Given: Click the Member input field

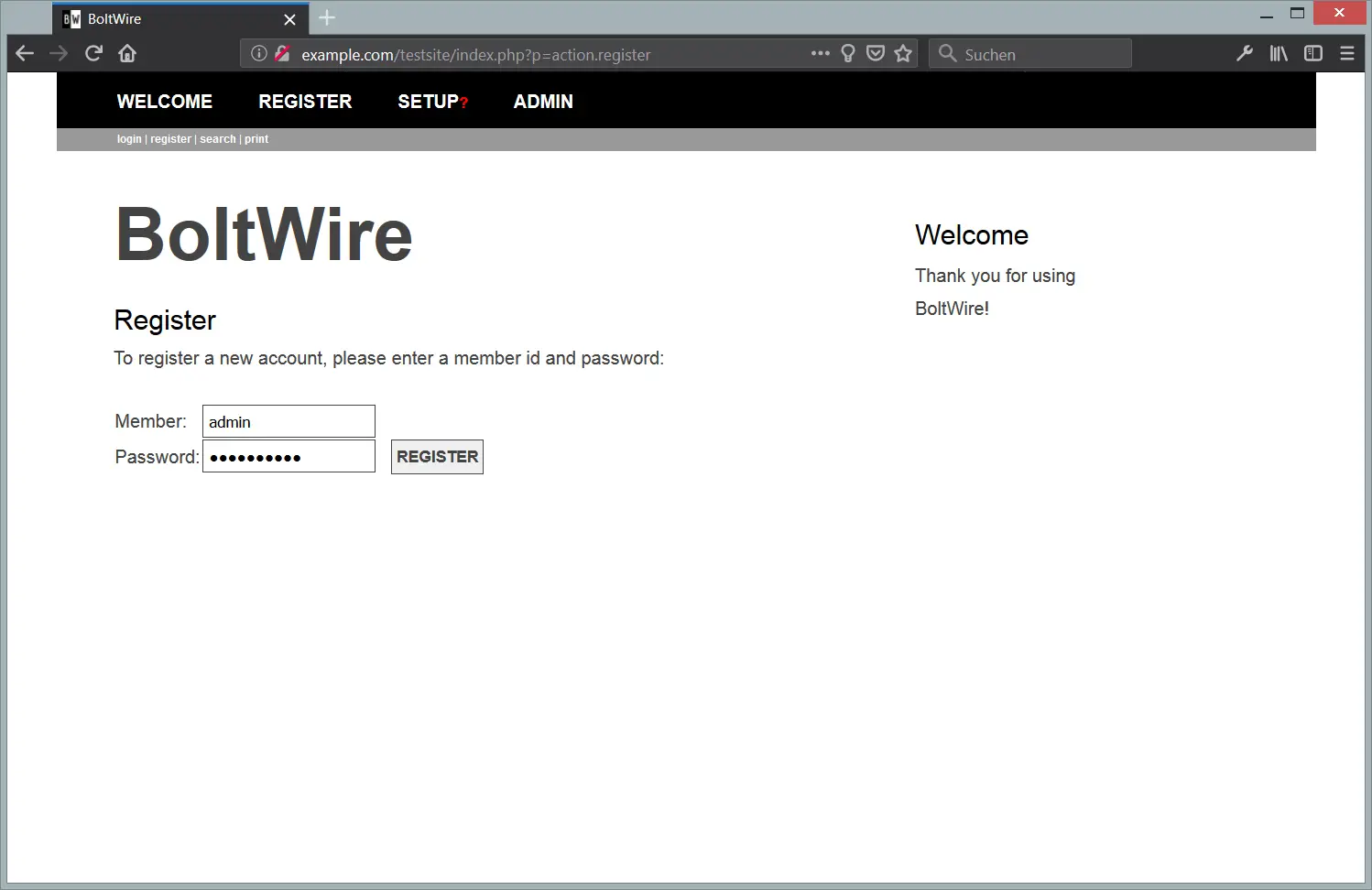Looking at the screenshot, I should (x=289, y=421).
